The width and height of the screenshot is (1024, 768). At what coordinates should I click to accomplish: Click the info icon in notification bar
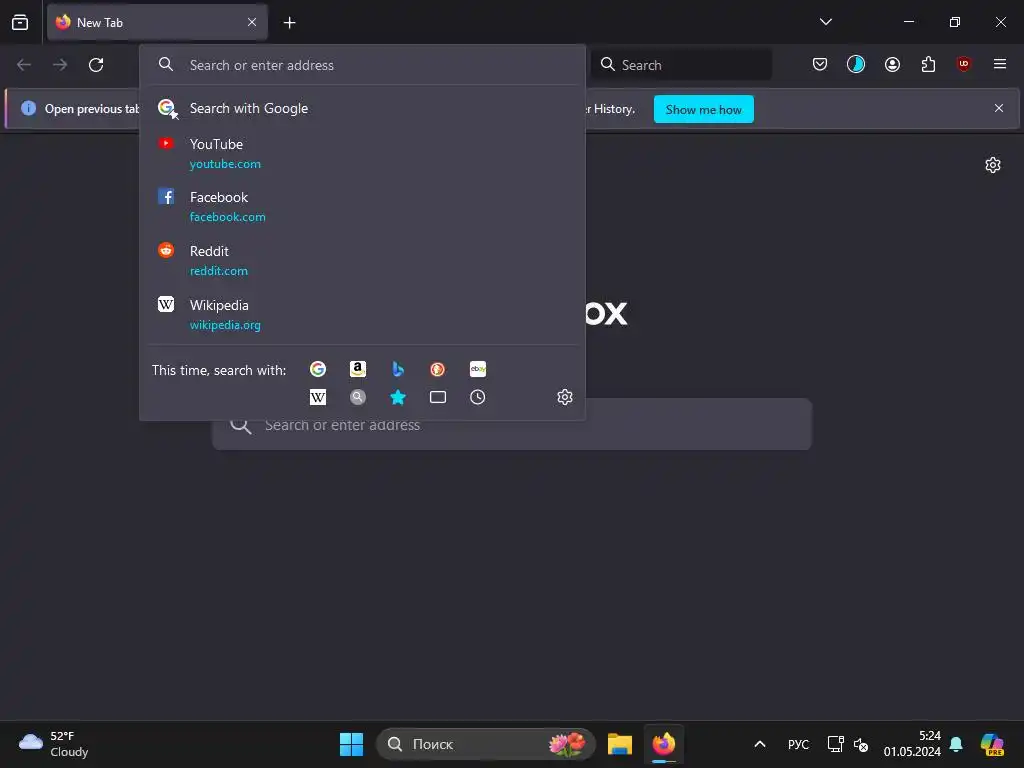pos(28,108)
